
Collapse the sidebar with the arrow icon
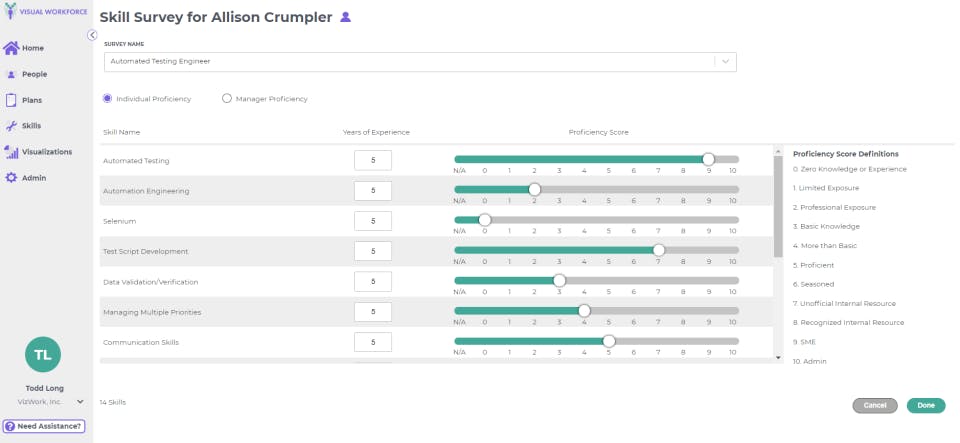[92, 35]
